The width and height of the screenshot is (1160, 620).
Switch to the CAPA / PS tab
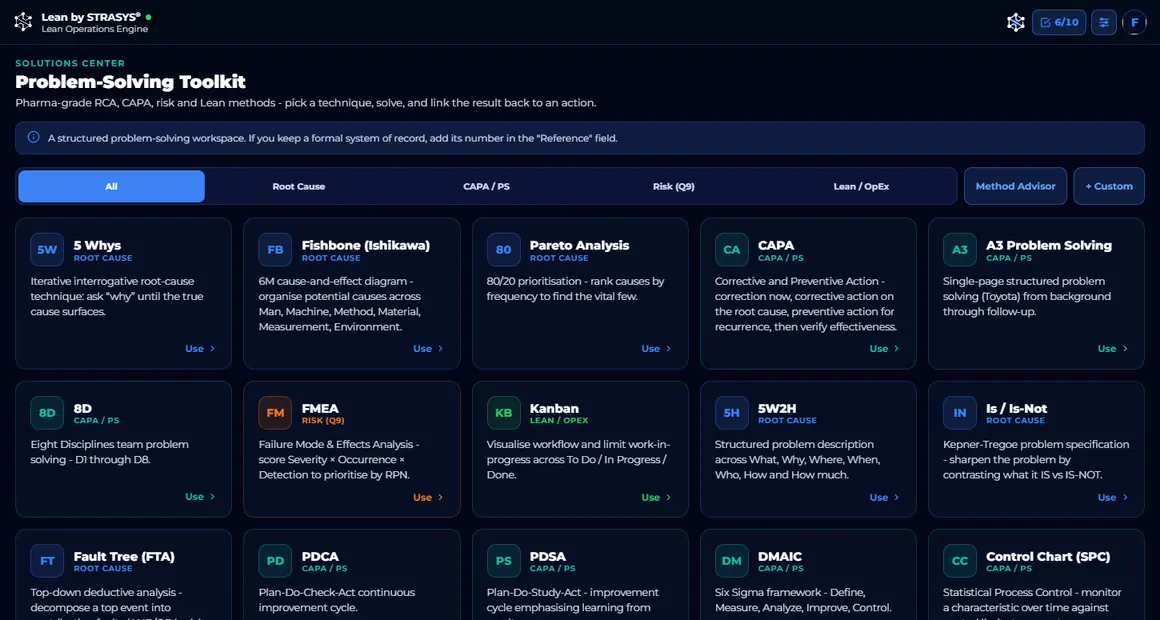486,186
